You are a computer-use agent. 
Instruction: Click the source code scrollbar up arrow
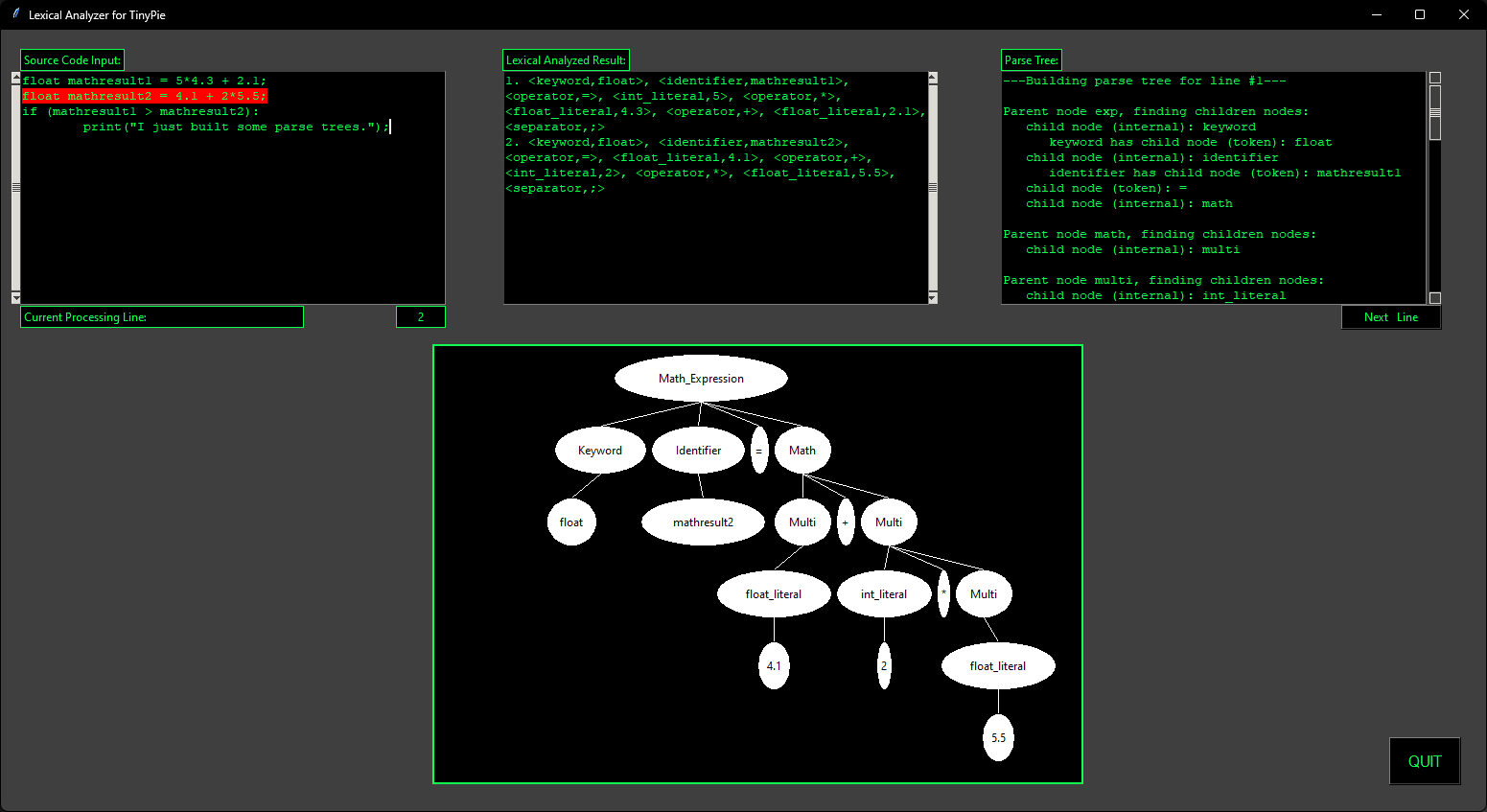point(15,77)
